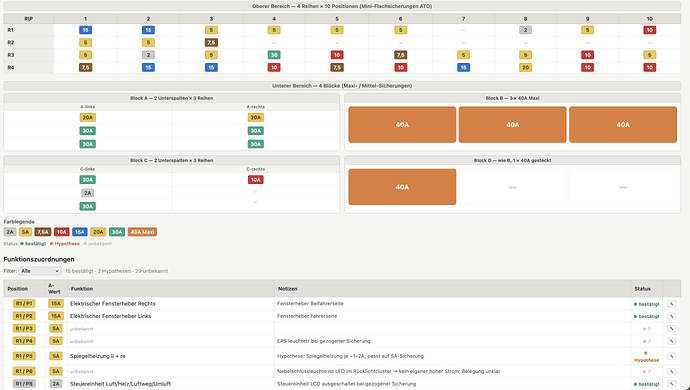
Task: Click the 'Funktionszuordnungen' heading
Action: click(39, 259)
